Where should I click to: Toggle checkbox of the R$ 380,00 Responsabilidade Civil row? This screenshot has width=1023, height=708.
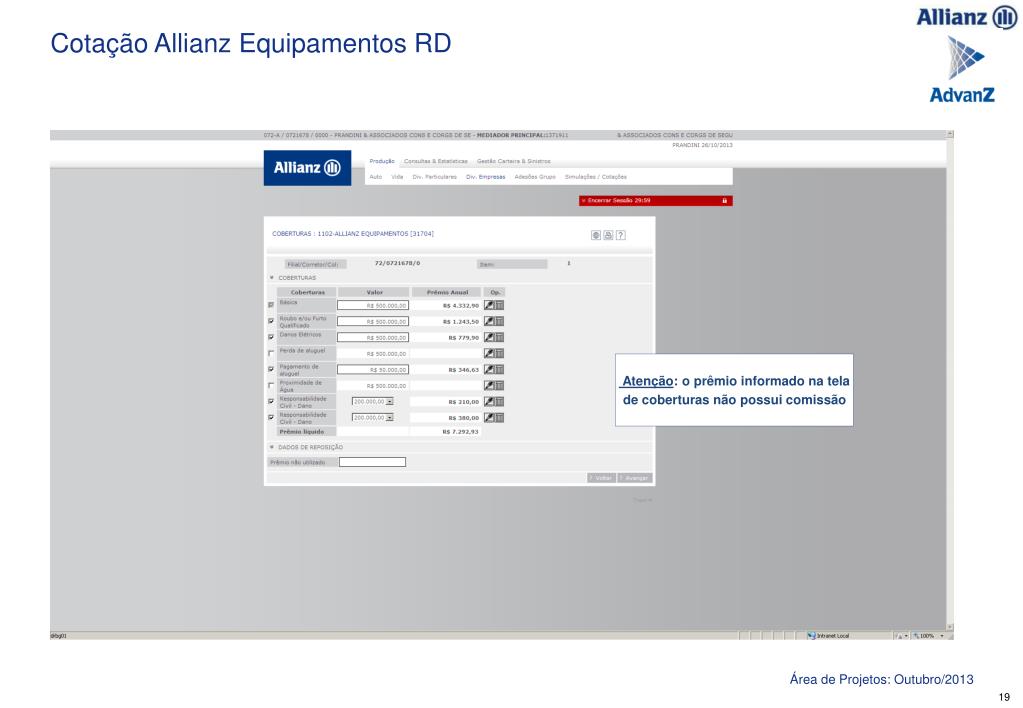(271, 418)
